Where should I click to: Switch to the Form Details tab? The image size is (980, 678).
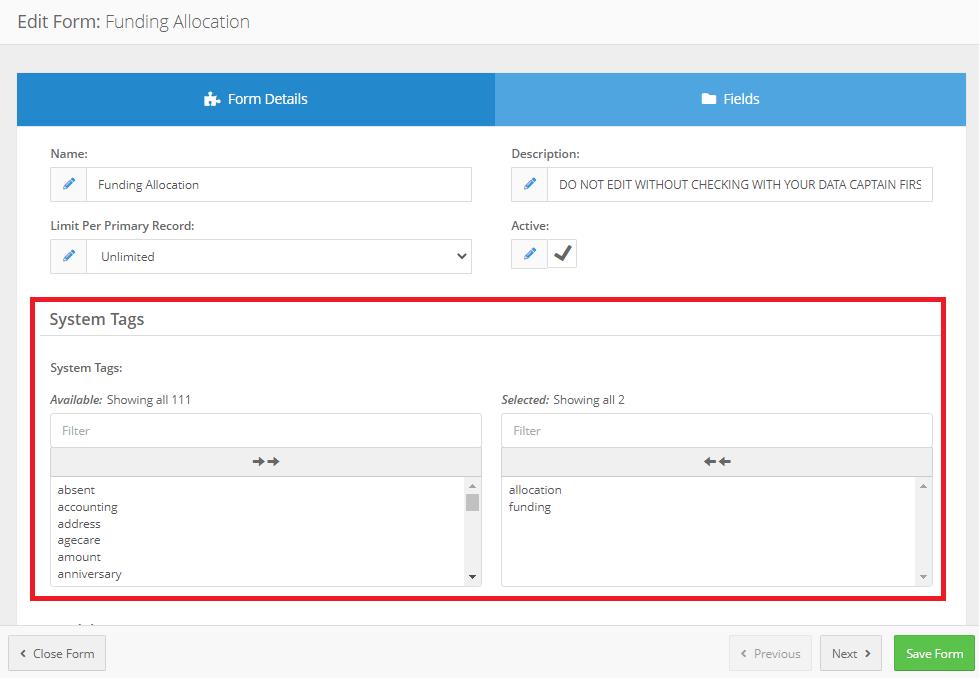(x=256, y=99)
